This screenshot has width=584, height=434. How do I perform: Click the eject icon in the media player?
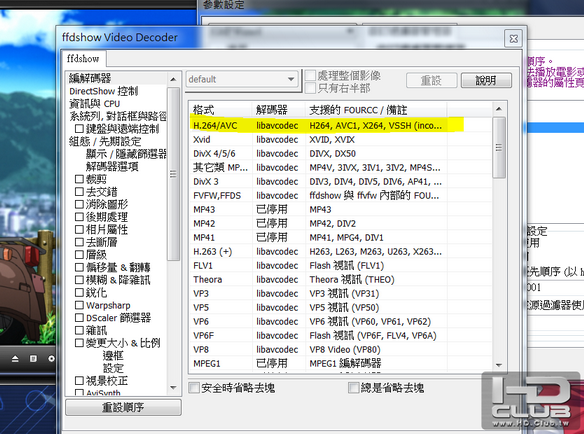pyautogui.click(x=15, y=358)
